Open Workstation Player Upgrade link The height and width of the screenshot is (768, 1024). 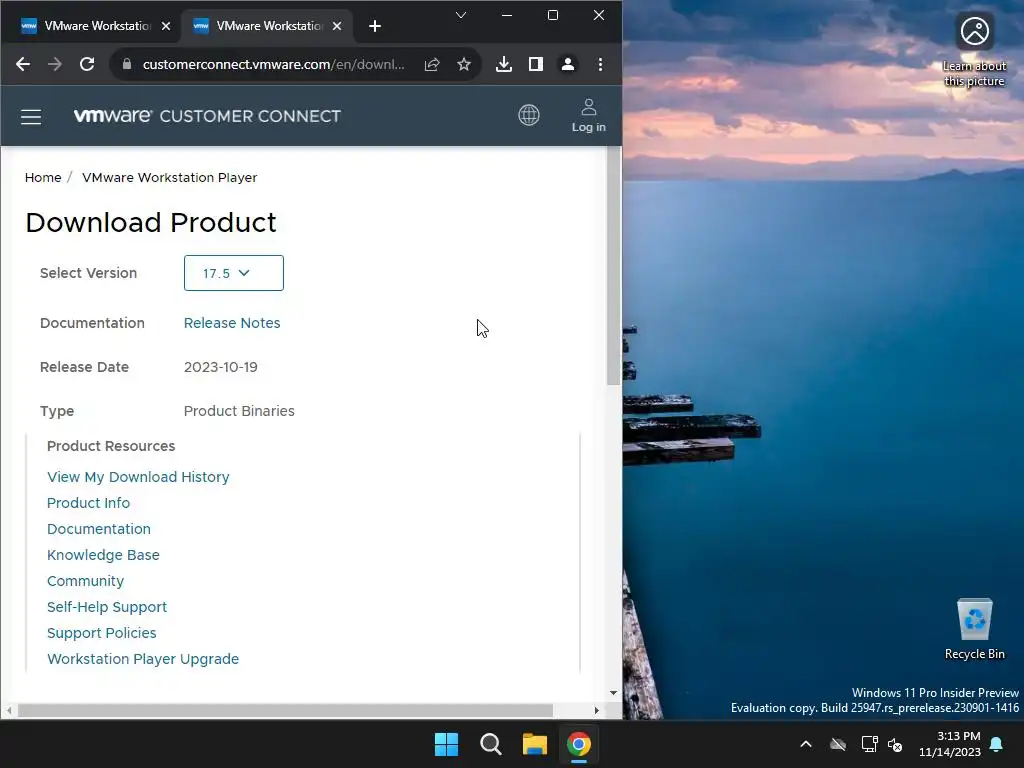point(143,659)
